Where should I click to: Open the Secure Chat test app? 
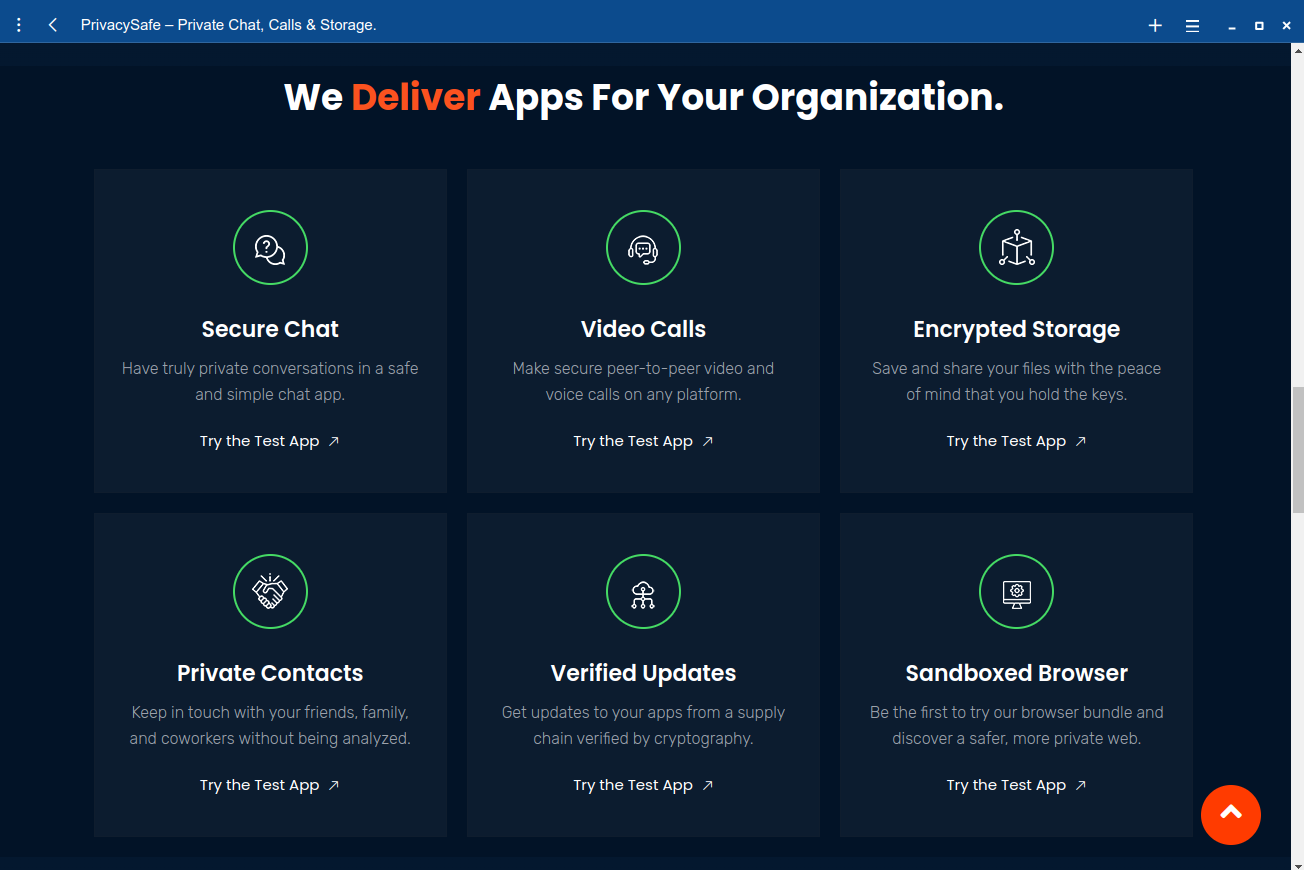(270, 440)
